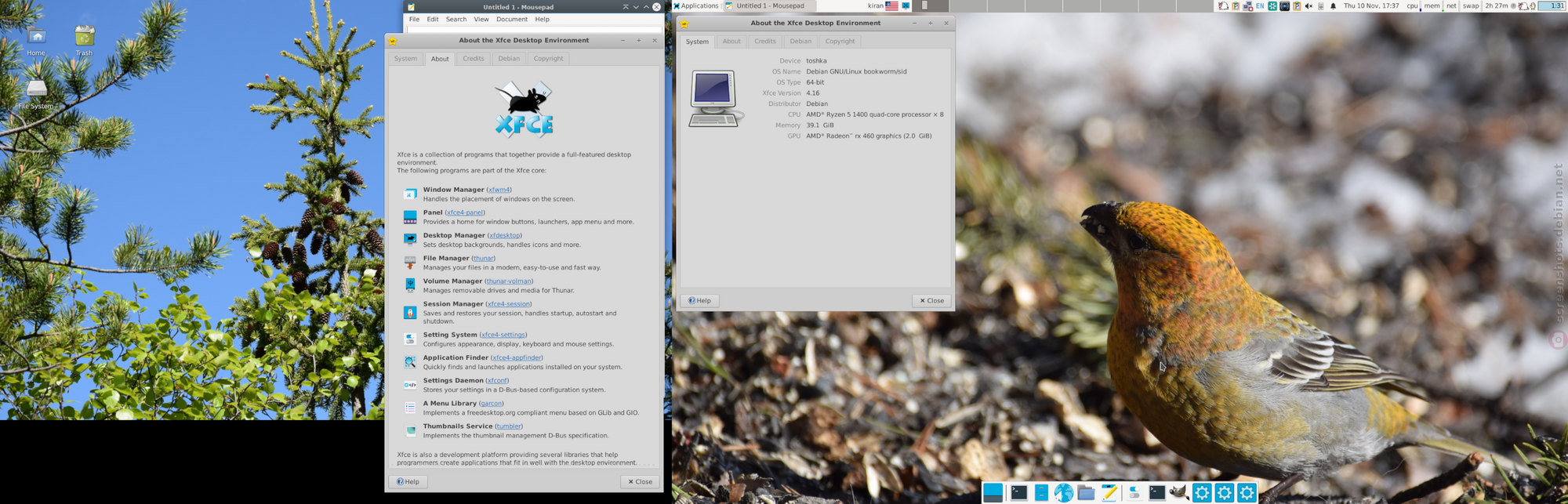Viewport: 1568px width, 504px height.
Task: Click the Xfce mouse logo image
Action: click(524, 109)
